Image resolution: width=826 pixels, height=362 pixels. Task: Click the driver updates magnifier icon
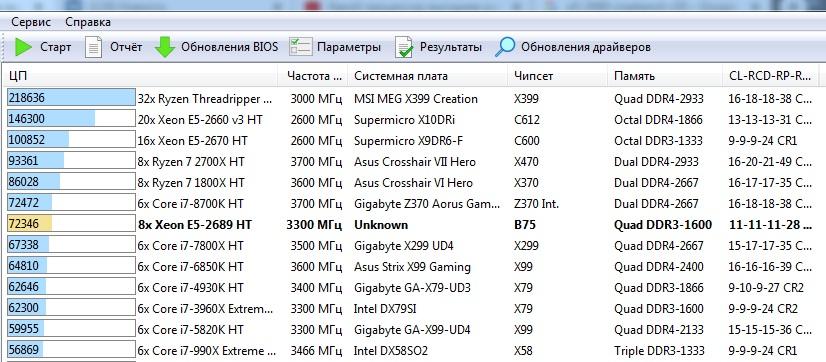coord(505,47)
